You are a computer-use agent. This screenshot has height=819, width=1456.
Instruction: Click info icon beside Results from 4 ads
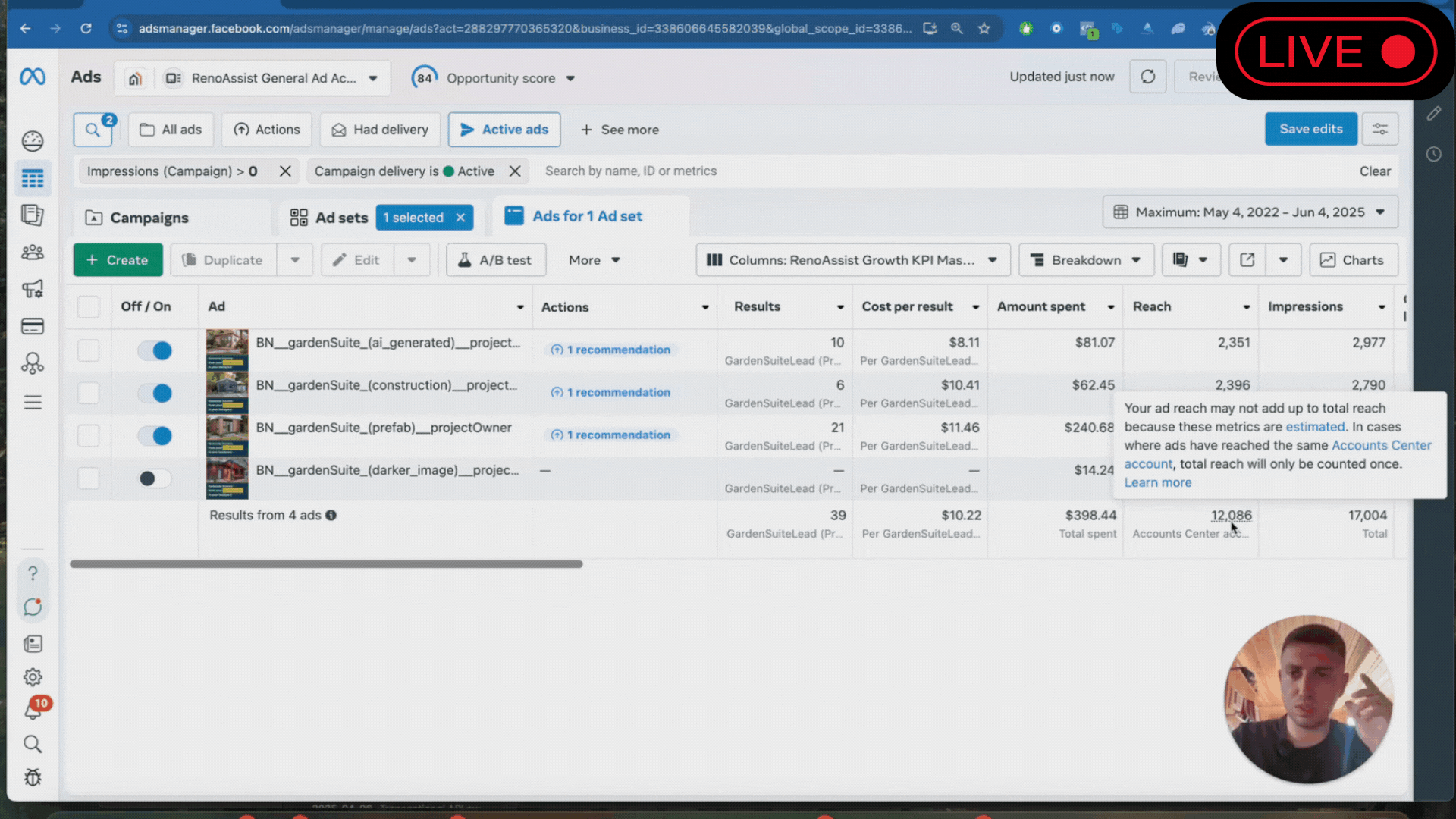(331, 516)
